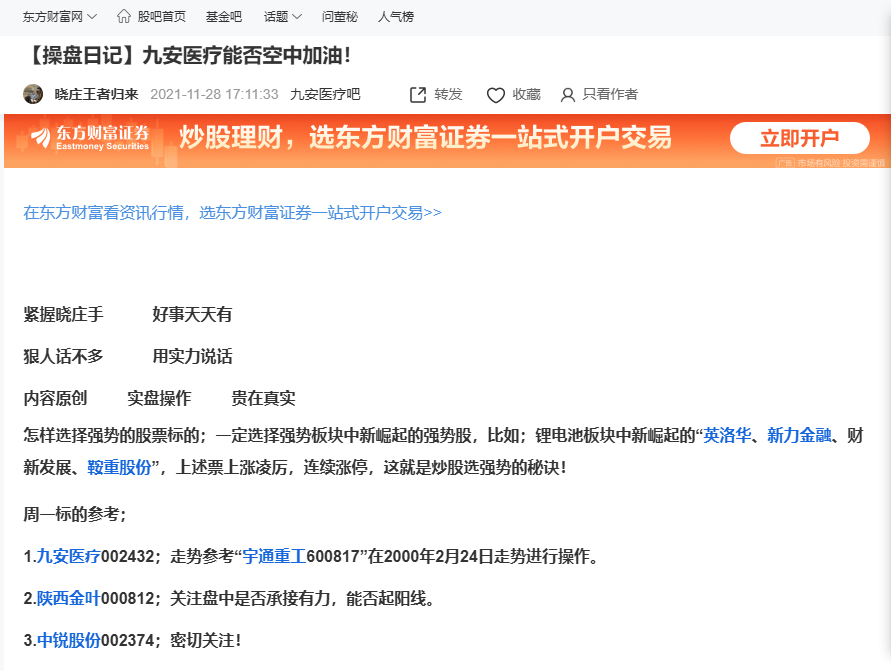This screenshot has width=891, height=671.
Task: Open 九安医疗 stock link in item 1
Action: point(68,556)
